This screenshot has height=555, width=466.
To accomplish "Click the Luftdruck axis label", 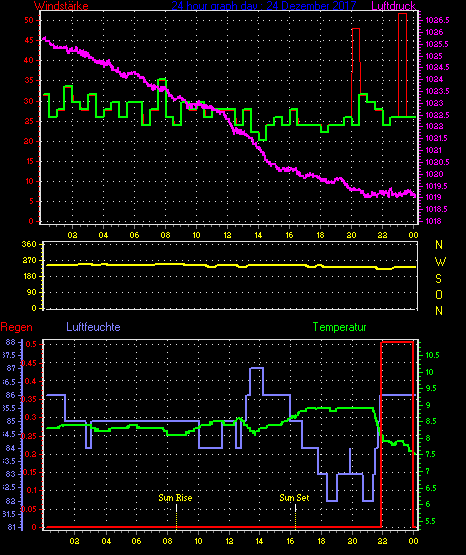I will tap(393, 6).
